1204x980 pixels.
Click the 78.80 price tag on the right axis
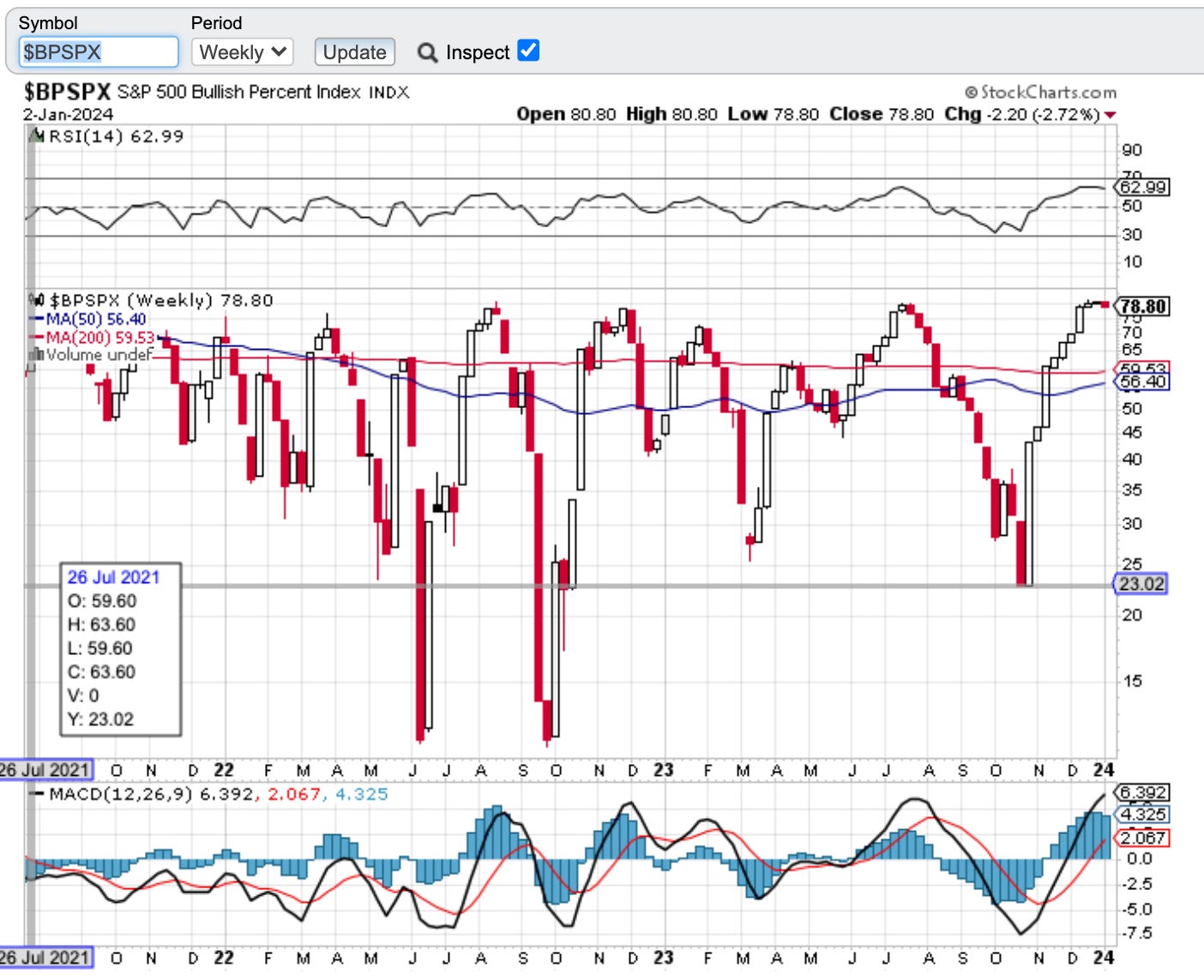pyautogui.click(x=1143, y=306)
